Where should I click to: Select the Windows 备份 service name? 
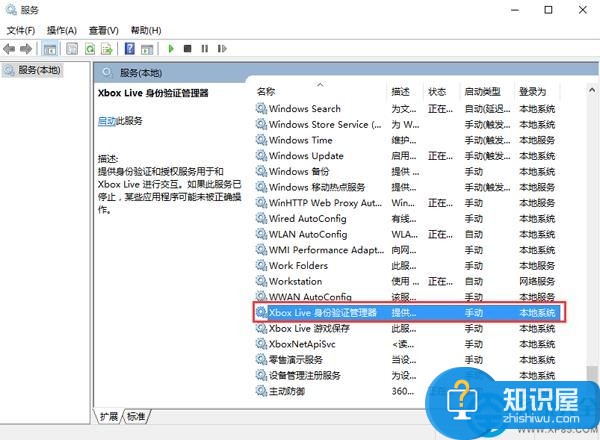(x=299, y=171)
